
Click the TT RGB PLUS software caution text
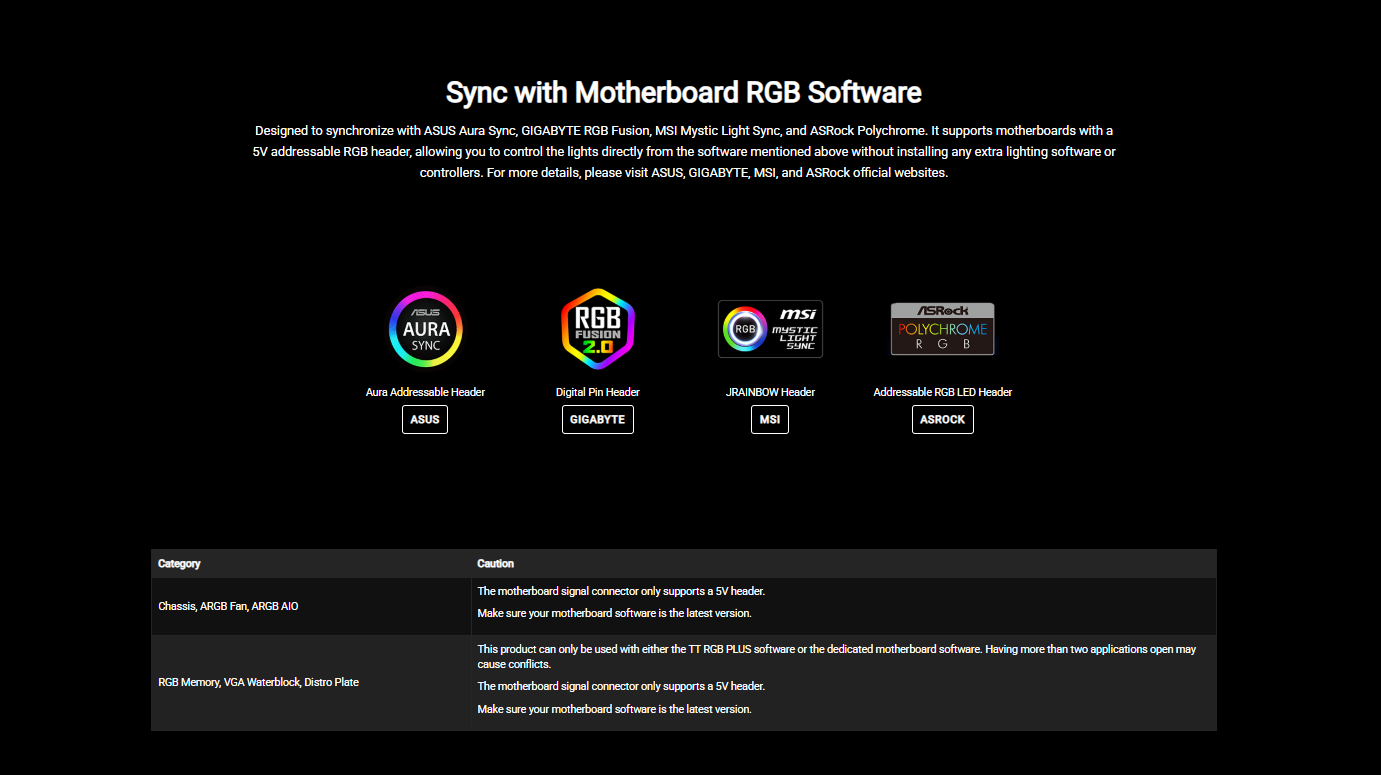tap(836, 656)
